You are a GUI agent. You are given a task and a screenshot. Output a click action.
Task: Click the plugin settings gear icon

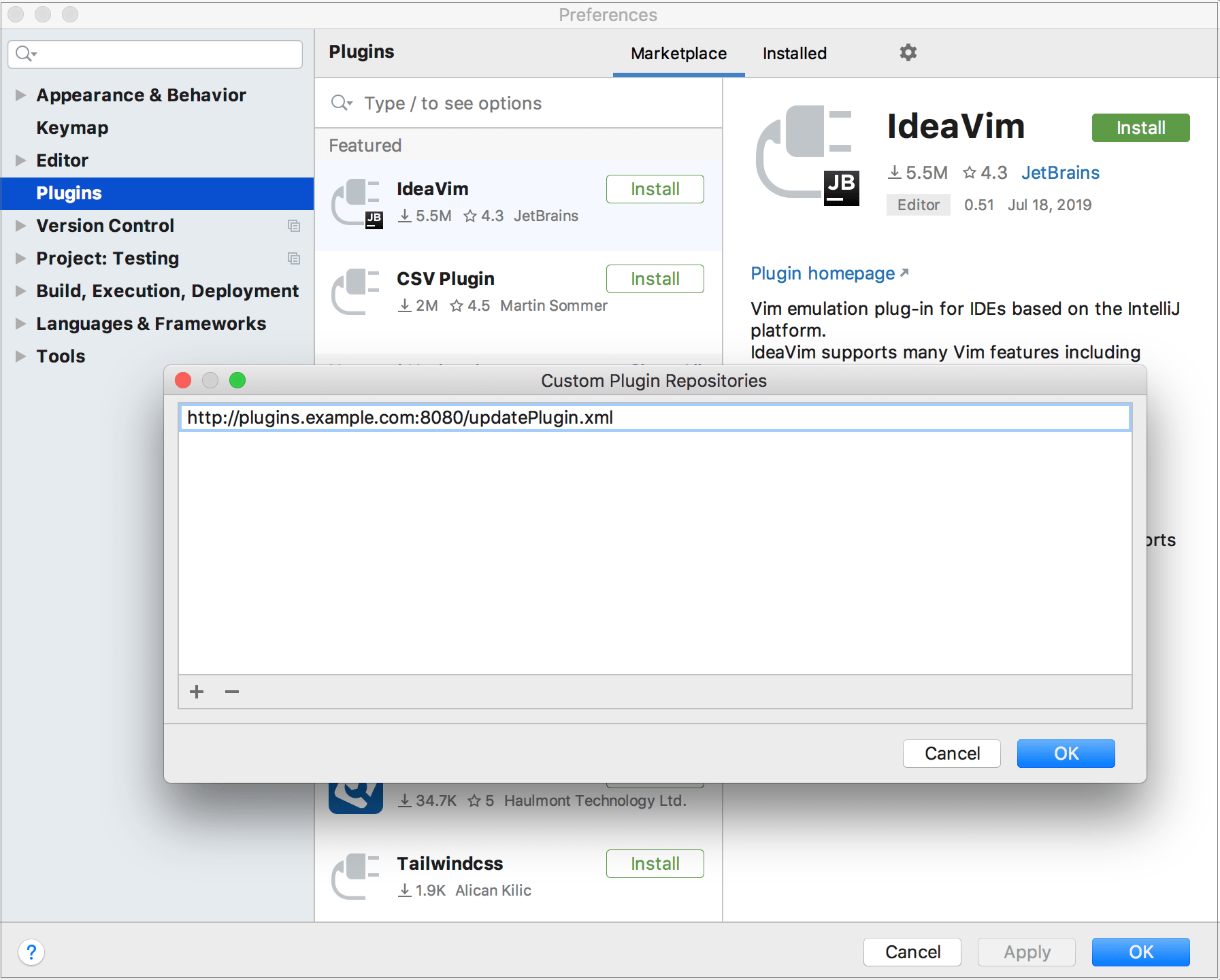[909, 52]
